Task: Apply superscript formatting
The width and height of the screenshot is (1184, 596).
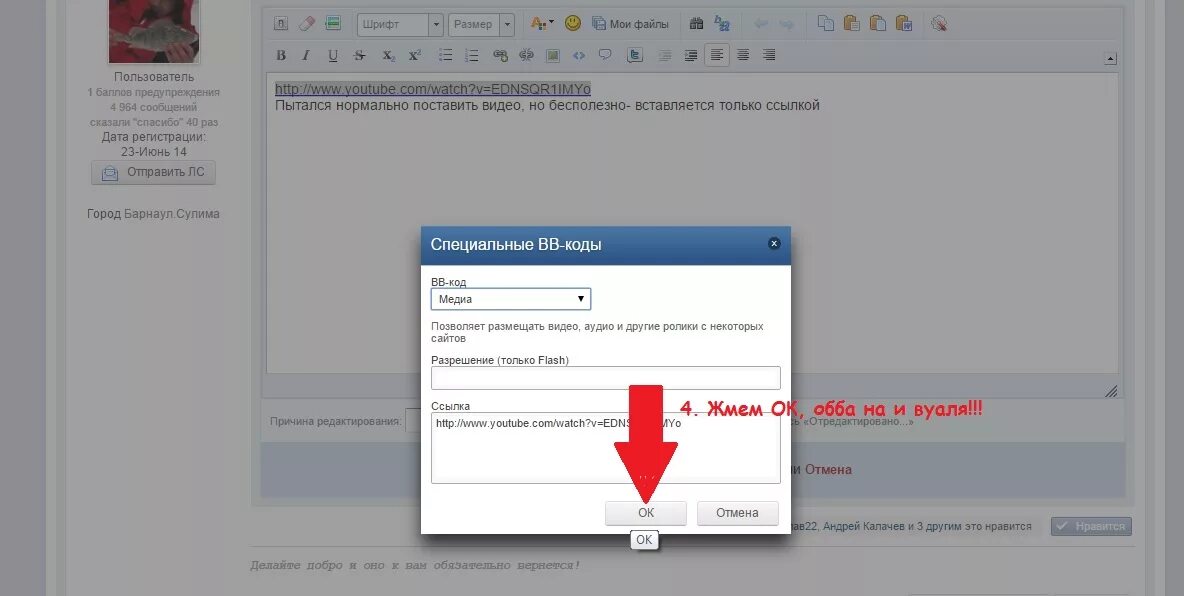Action: [415, 55]
